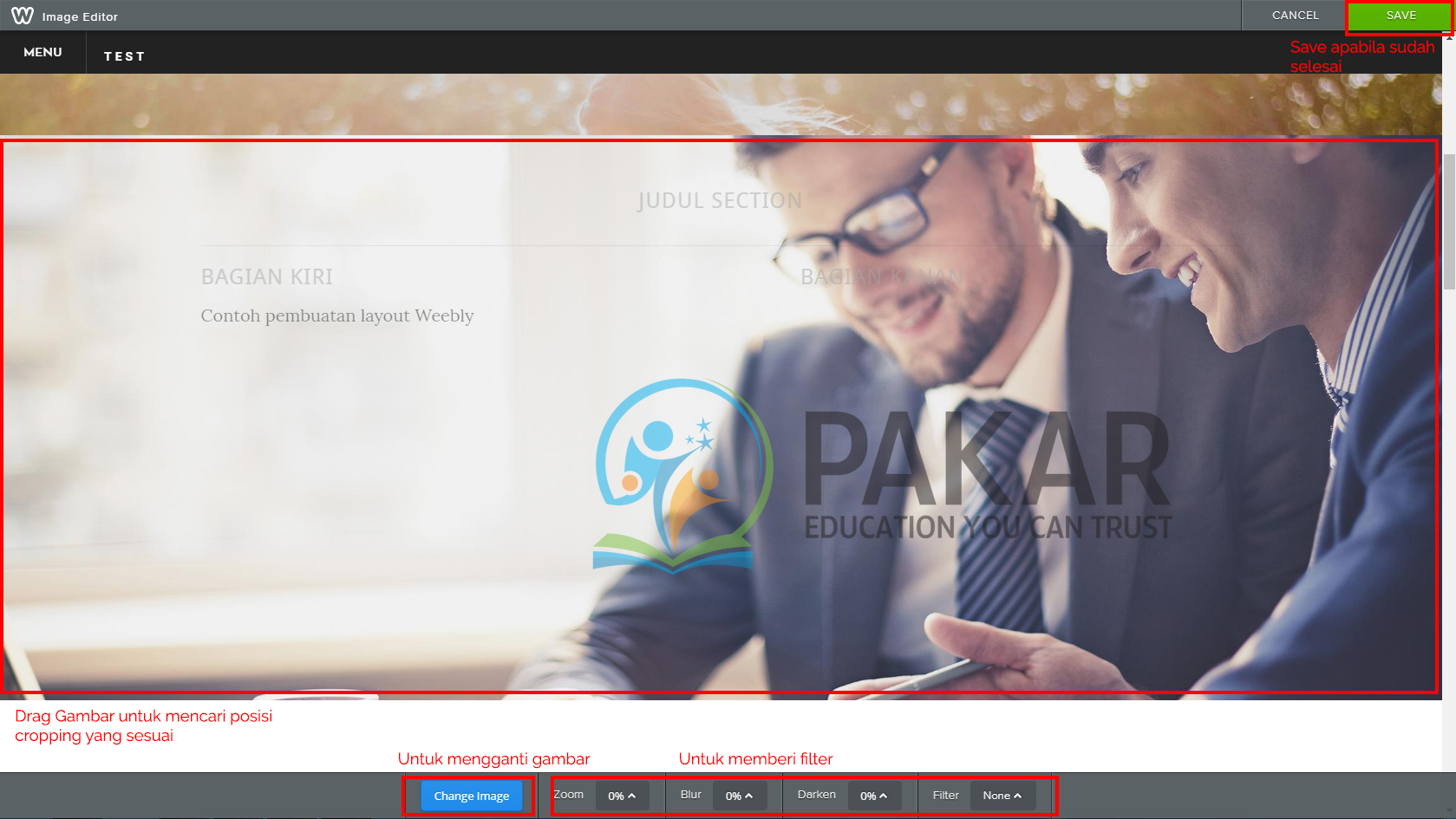Open the MENU navigation item
Image resolution: width=1456 pixels, height=819 pixels.
tap(42, 52)
